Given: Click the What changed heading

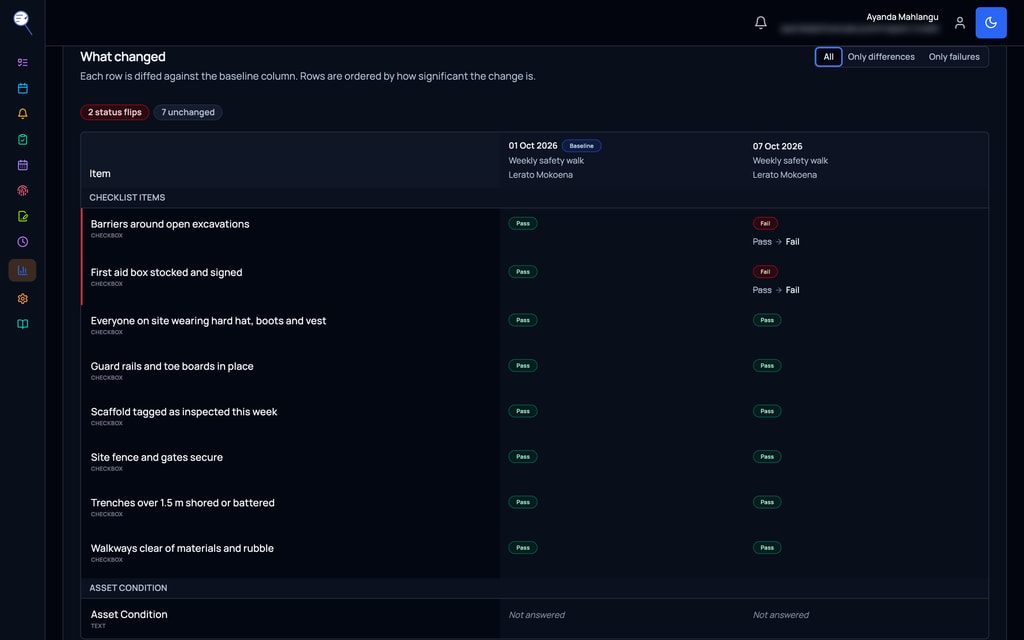Looking at the screenshot, I should 123,57.
